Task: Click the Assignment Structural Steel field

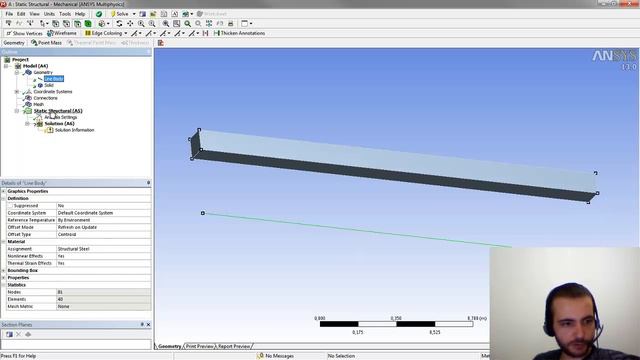Action: (104, 249)
